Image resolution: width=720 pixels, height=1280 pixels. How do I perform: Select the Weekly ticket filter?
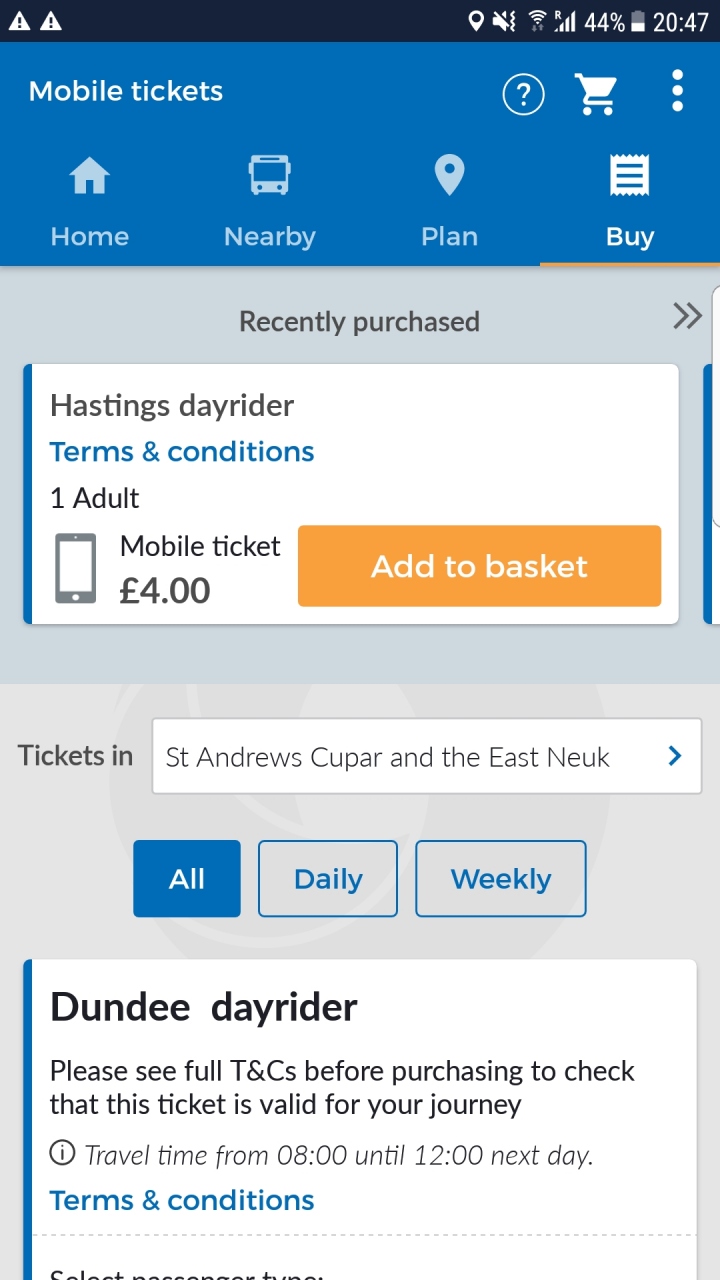click(500, 879)
